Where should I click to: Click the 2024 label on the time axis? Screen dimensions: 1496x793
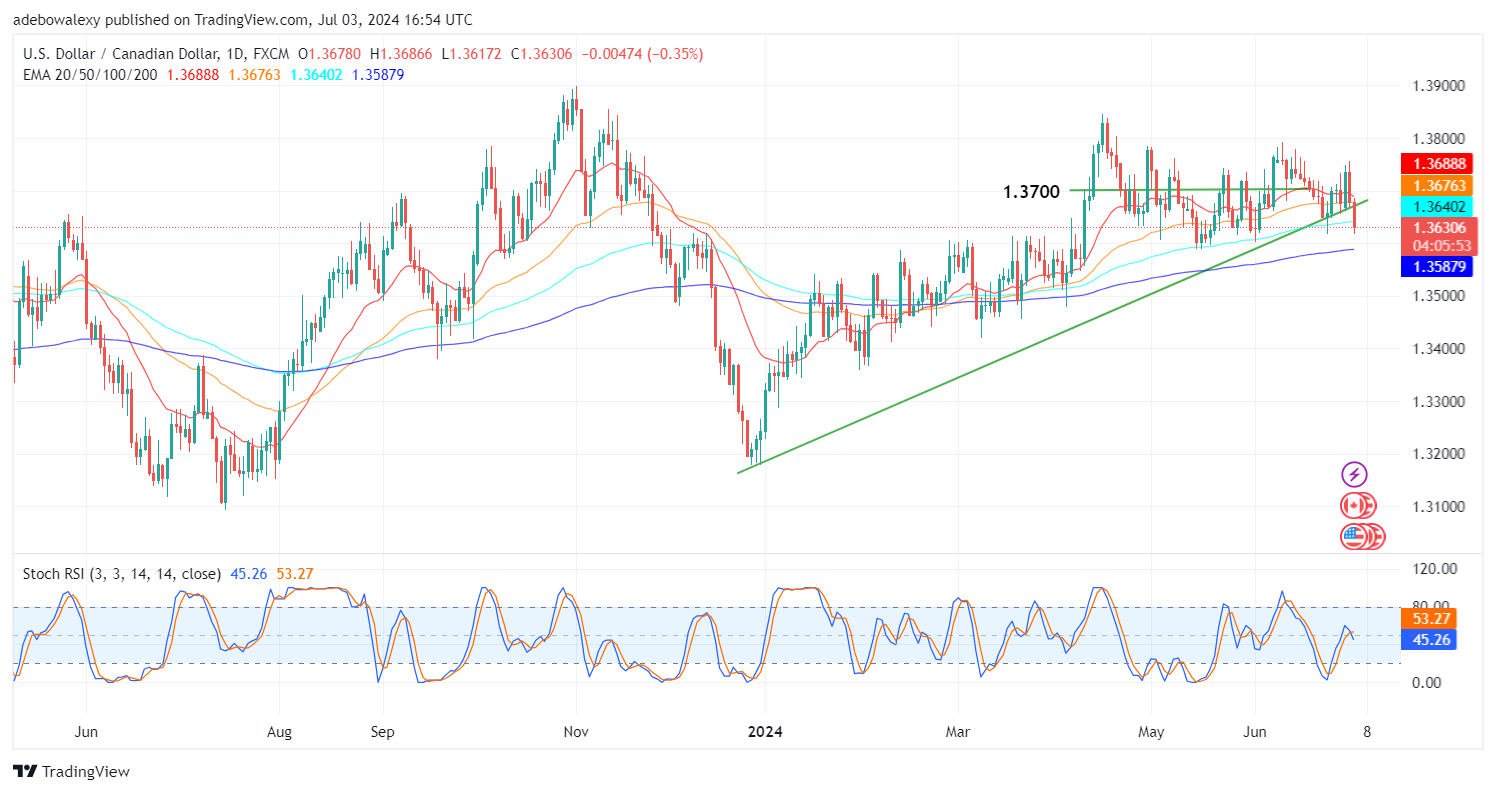coord(764,731)
